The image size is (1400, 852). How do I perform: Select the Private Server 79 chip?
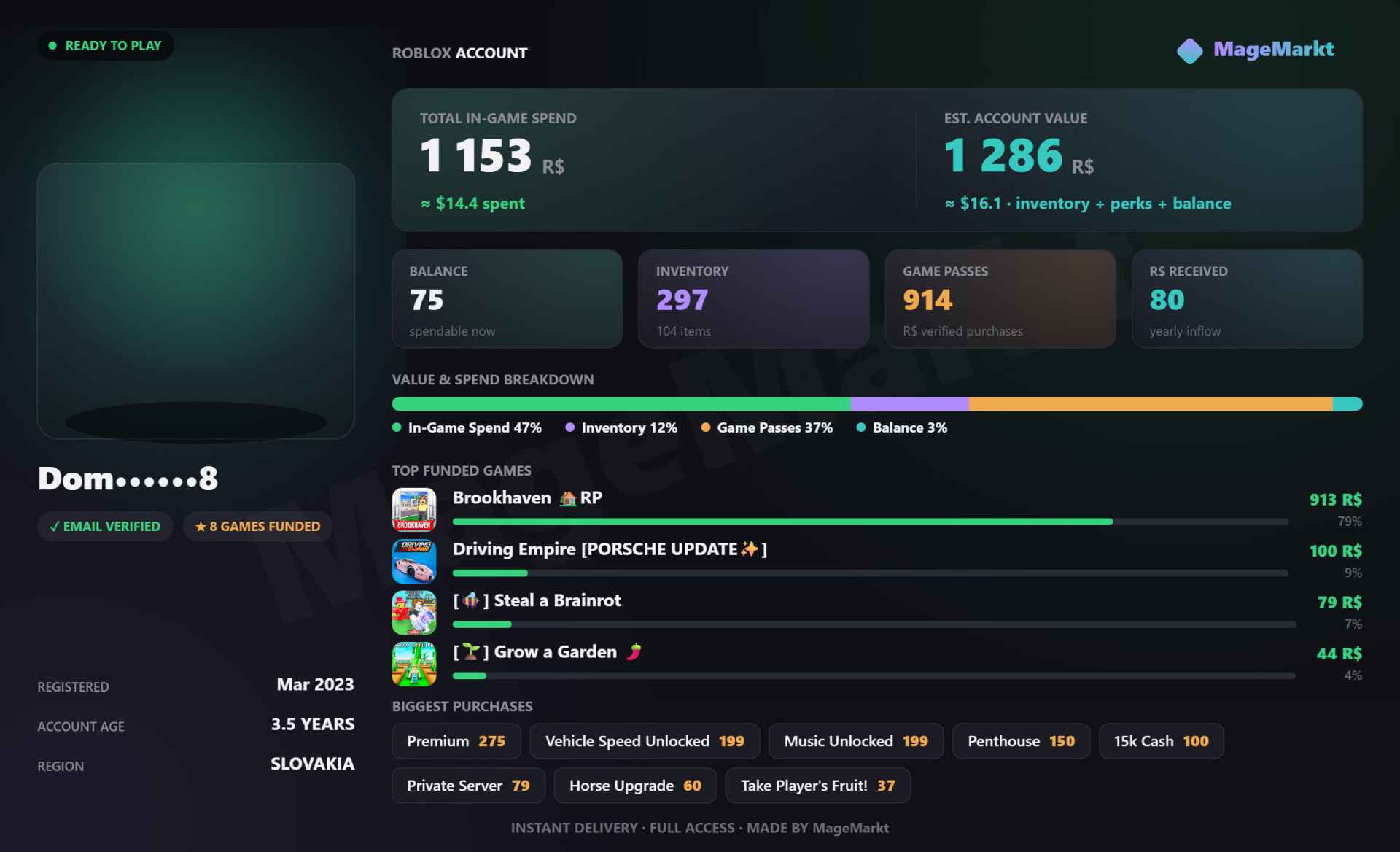[468, 786]
